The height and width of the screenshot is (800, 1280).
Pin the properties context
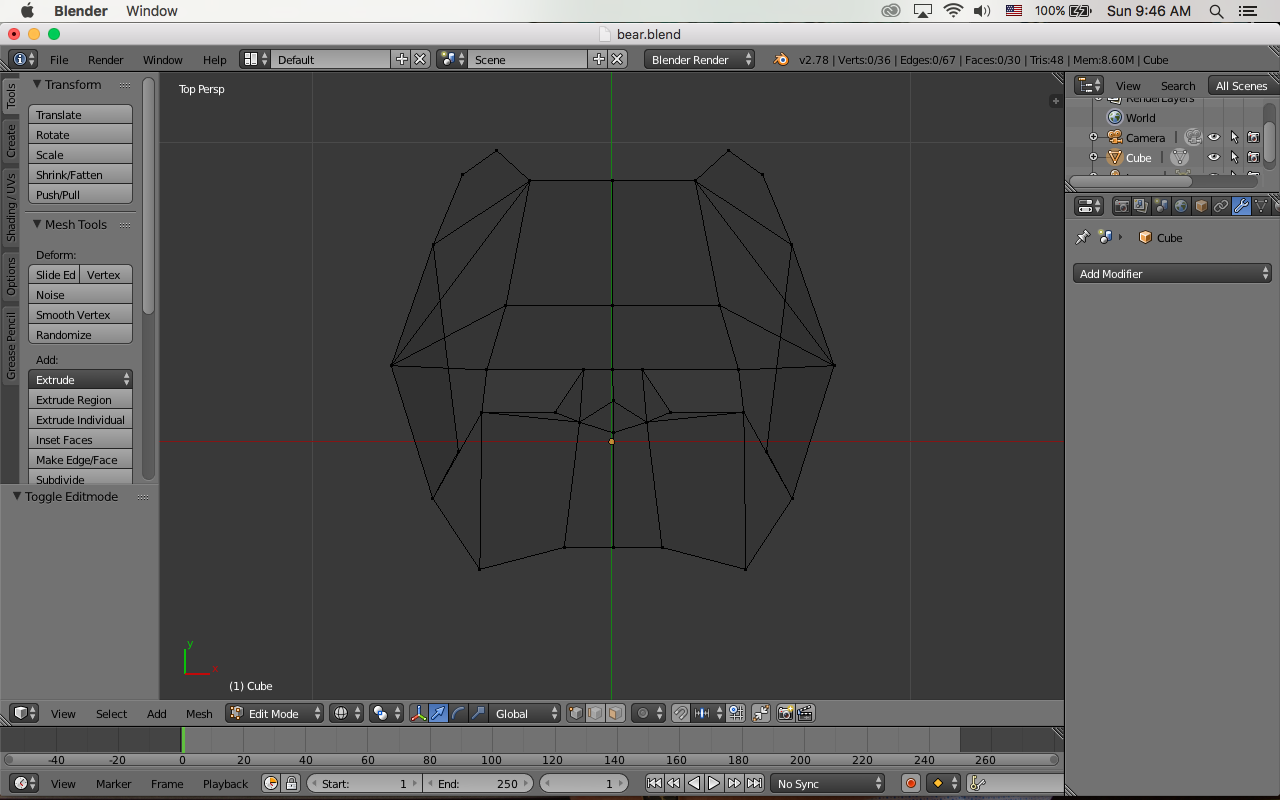1082,237
